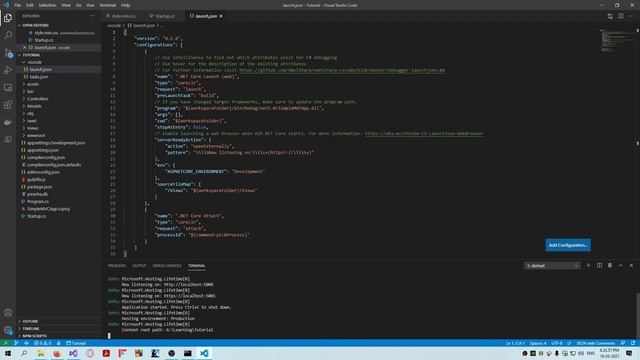Click Visual Studio Code icon in taskbar

click(x=204, y=353)
